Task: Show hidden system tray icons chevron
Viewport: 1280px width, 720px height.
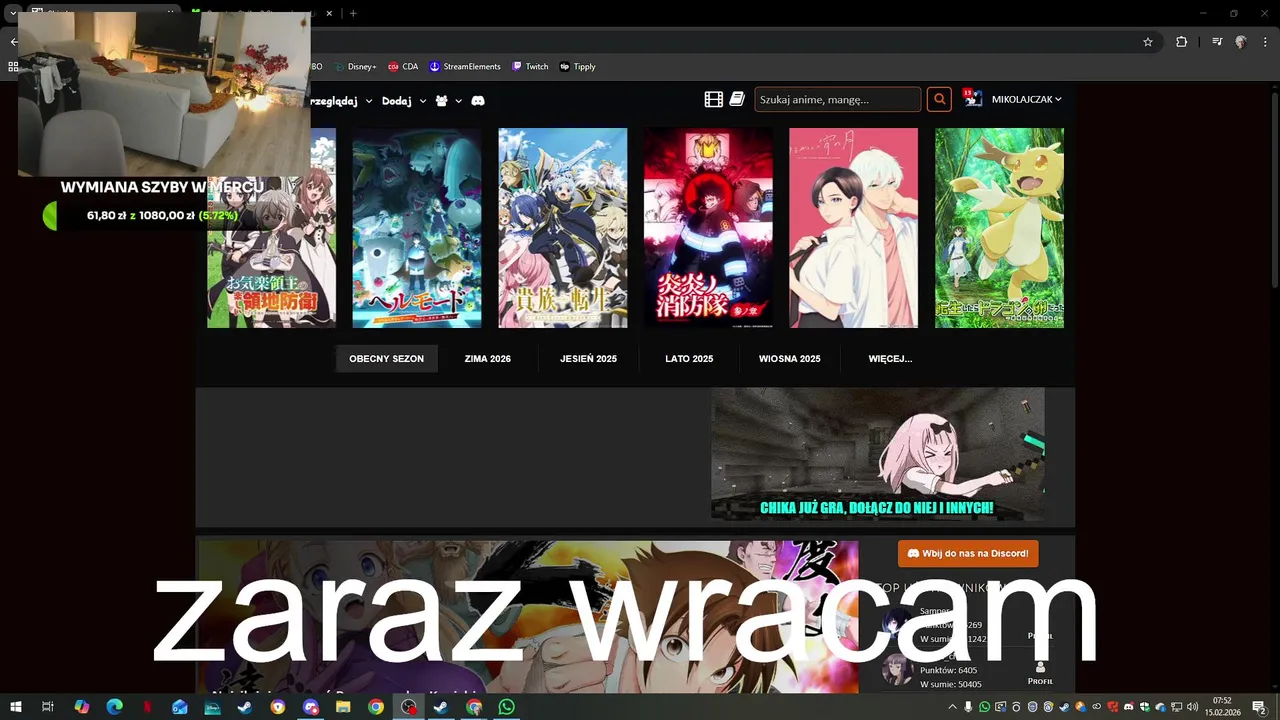Action: tap(954, 707)
